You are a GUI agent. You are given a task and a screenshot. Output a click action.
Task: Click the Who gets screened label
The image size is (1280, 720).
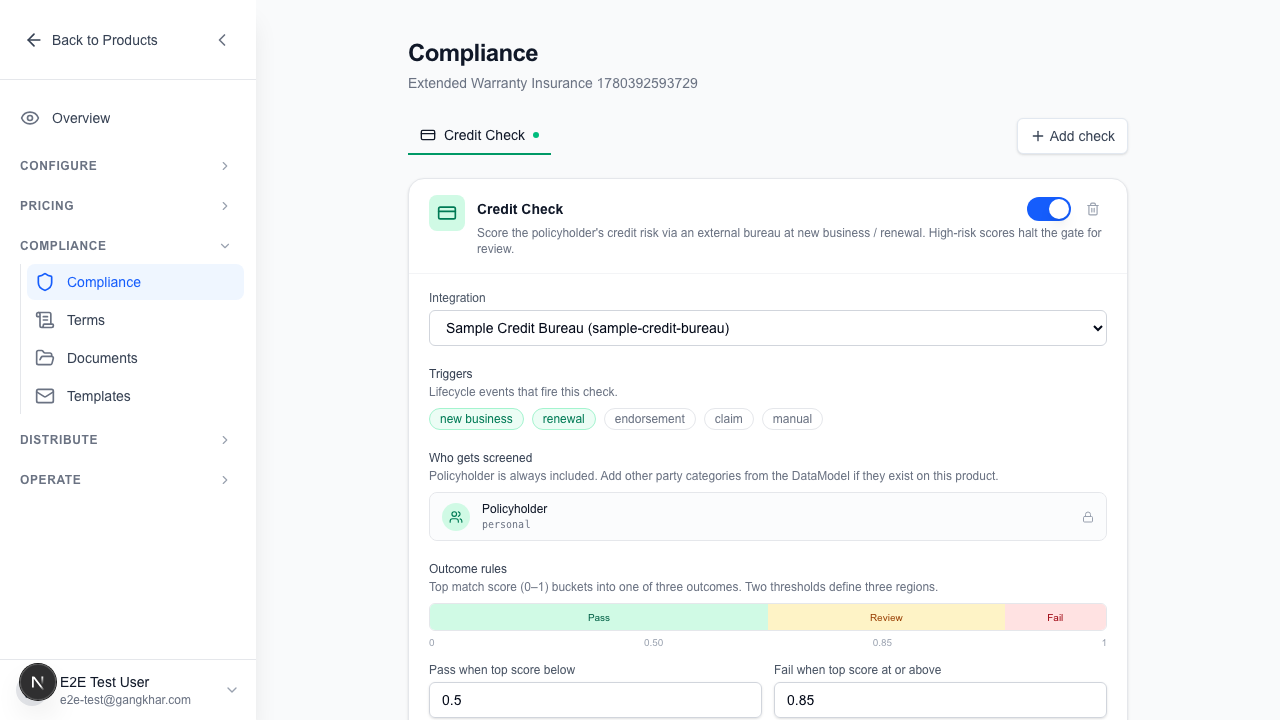pos(480,458)
